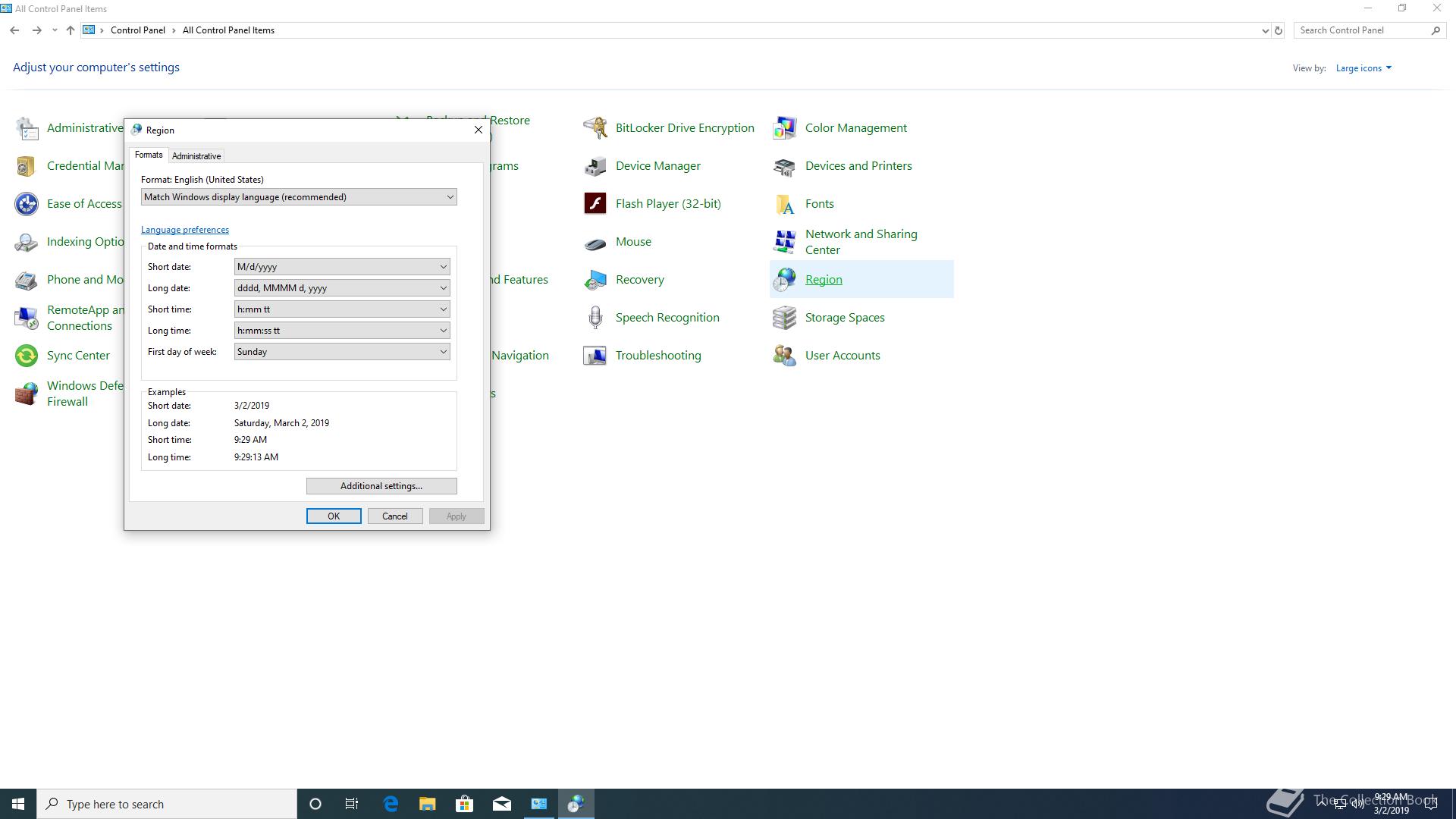The image size is (1456, 819).
Task: Open the BitLocker Drive Encryption icon
Action: point(595,127)
